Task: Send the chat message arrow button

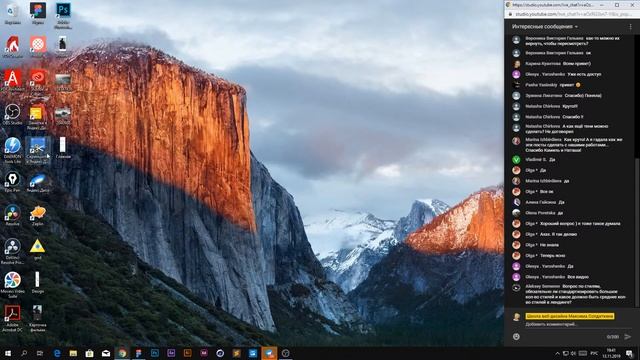Action: tap(627, 337)
